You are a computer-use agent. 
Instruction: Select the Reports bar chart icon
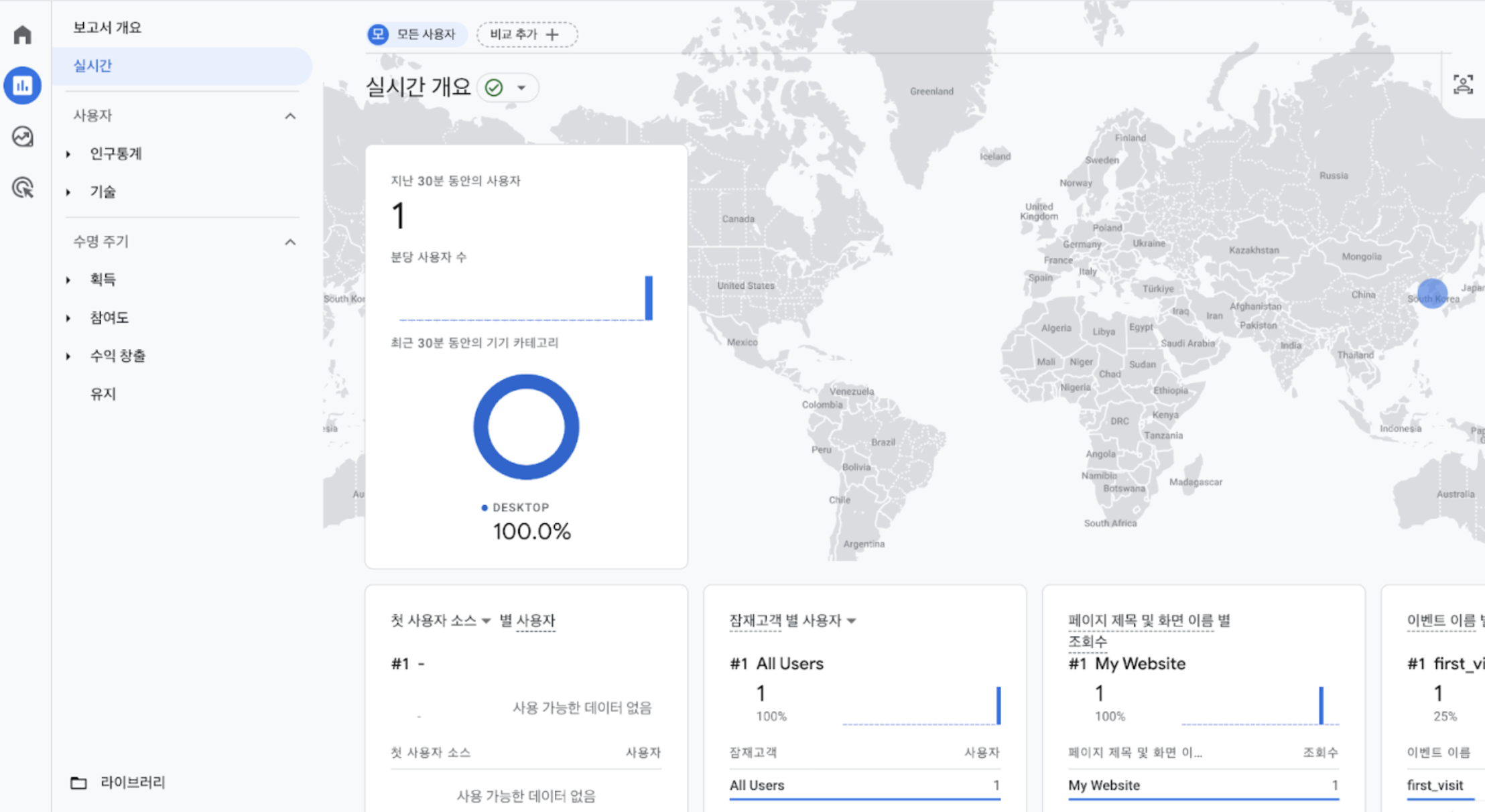[x=22, y=85]
